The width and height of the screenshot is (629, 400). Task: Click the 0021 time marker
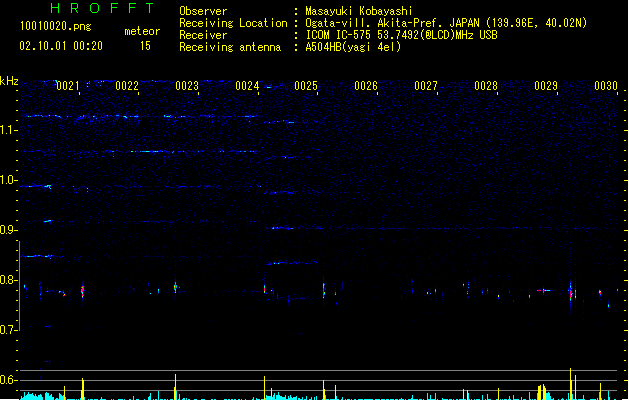coord(67,86)
